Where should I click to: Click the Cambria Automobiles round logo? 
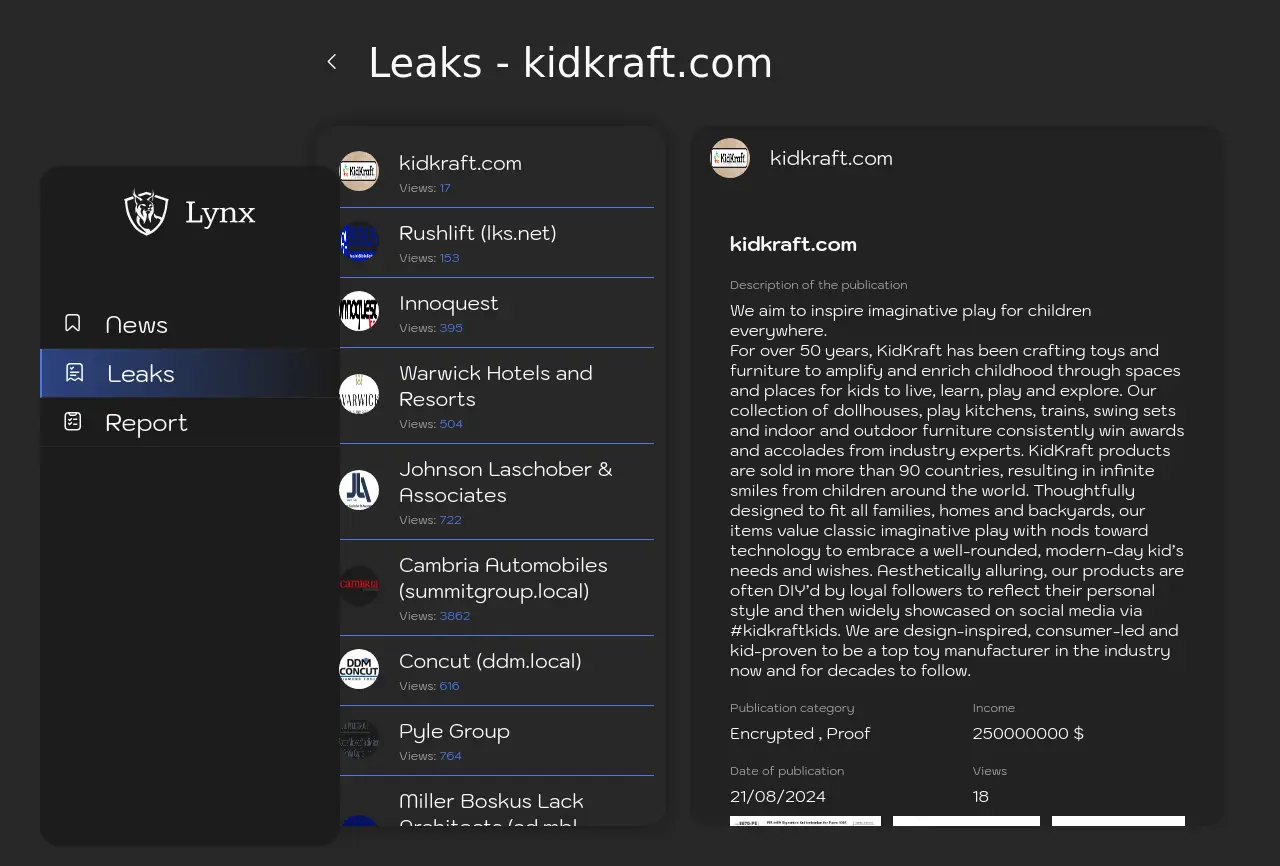tap(359, 586)
